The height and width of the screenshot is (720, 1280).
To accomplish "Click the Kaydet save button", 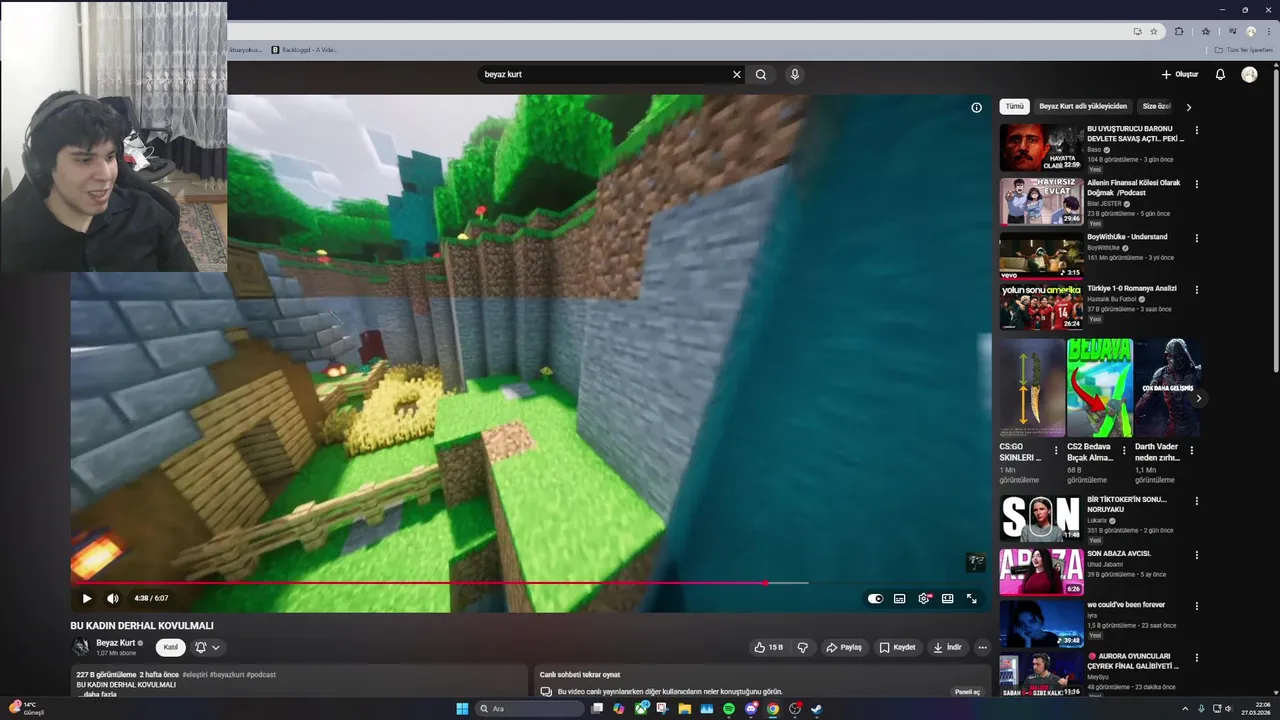I will point(897,648).
